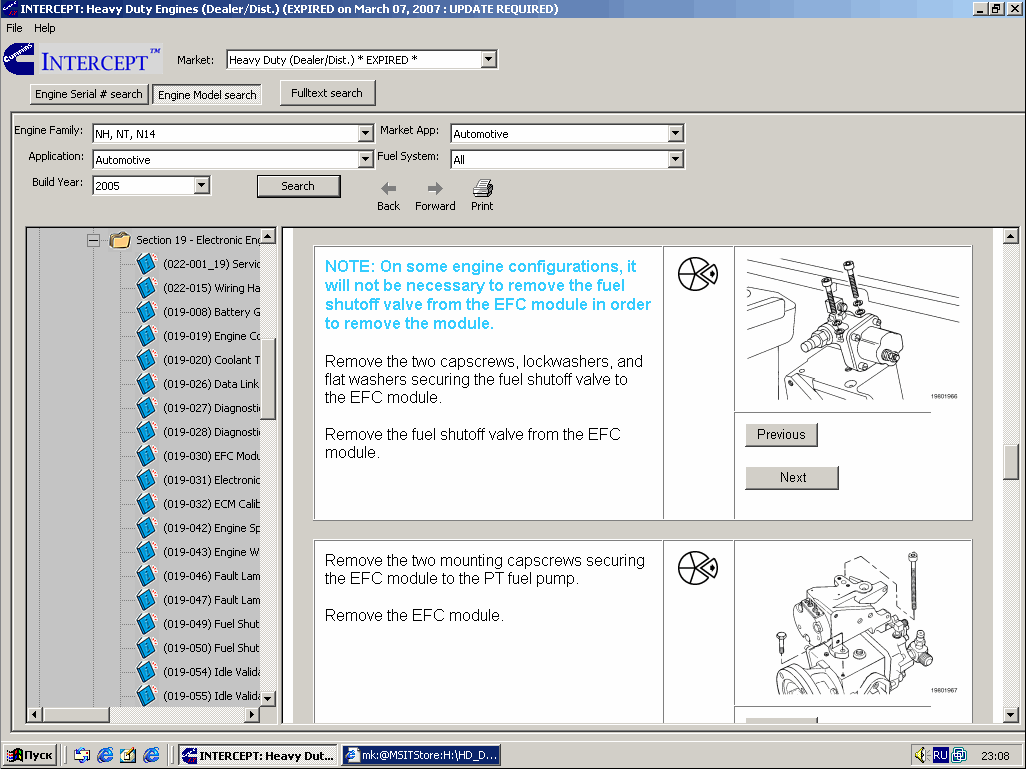Open the (019-030) EFC Module book icon
Screen dimensions: 1026x769
coord(147,456)
